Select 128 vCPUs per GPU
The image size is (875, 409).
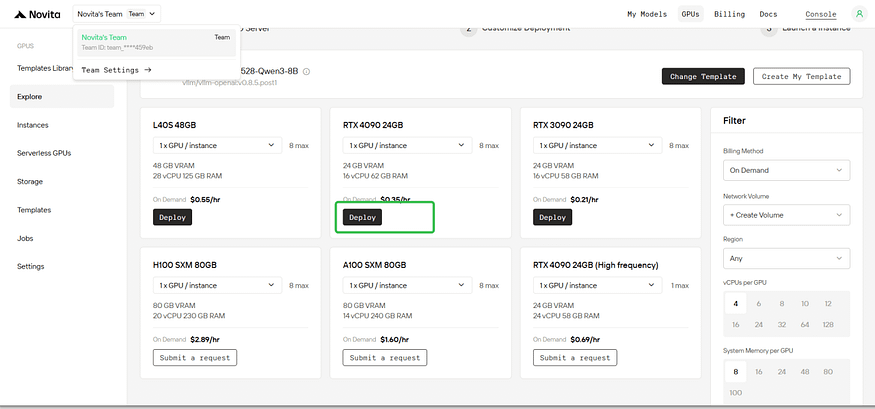828,324
